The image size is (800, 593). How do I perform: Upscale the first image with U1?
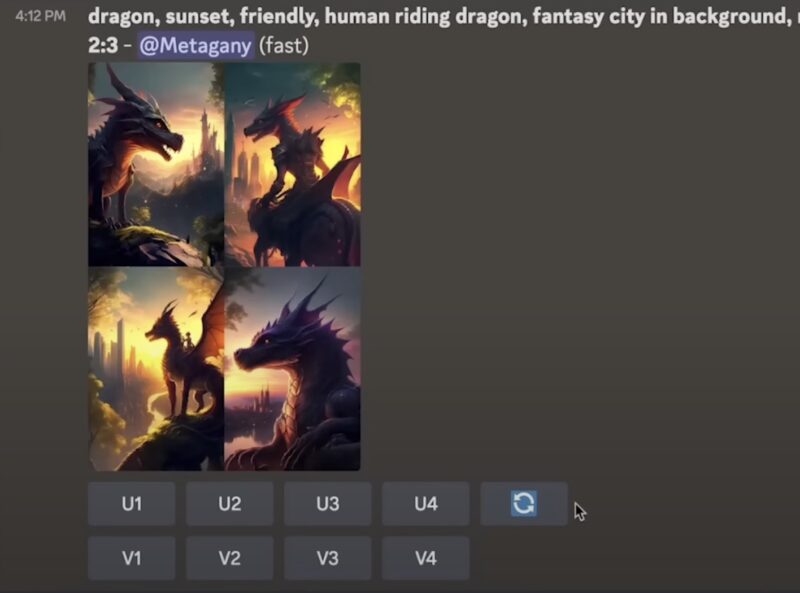(x=132, y=504)
